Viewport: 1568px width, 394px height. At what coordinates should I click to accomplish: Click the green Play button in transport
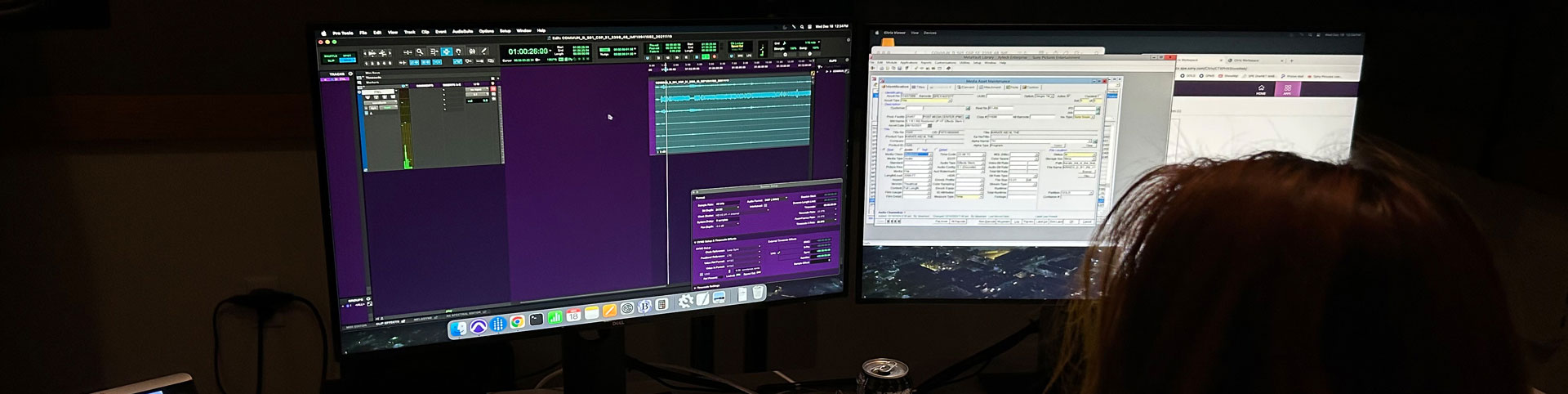click(706, 56)
